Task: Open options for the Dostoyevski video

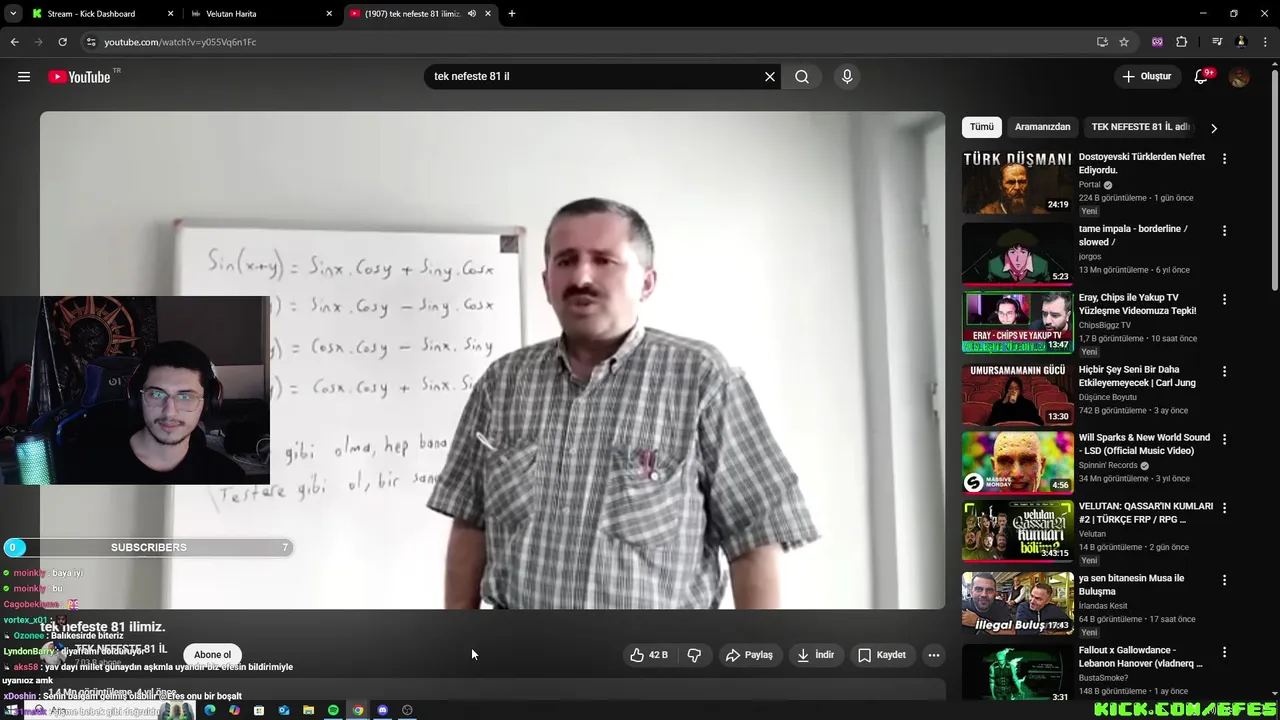Action: [x=1224, y=159]
